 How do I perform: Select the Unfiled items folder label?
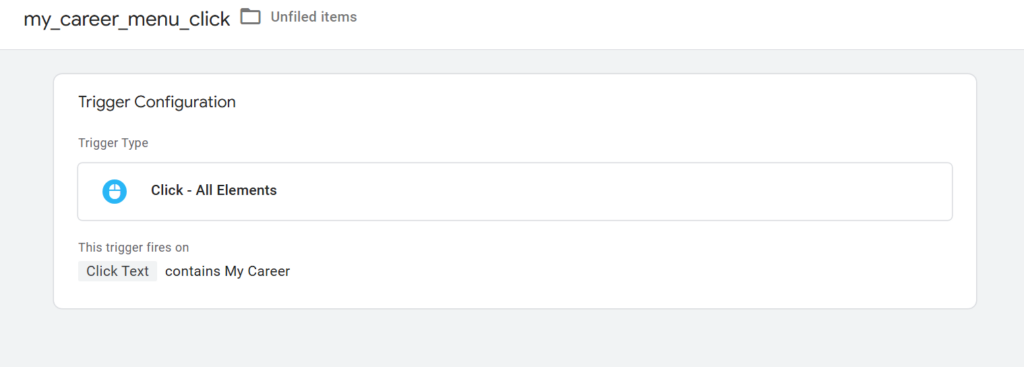pyautogui.click(x=313, y=17)
